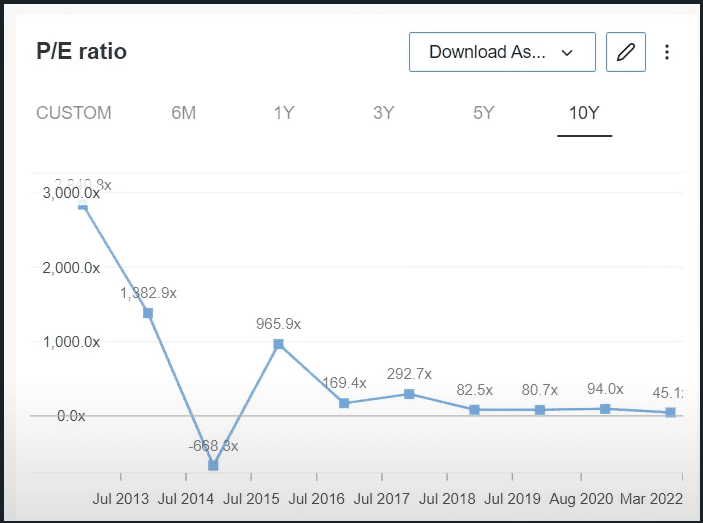Click the 292.7x data point on chart
This screenshot has width=703, height=523.
coord(409,394)
